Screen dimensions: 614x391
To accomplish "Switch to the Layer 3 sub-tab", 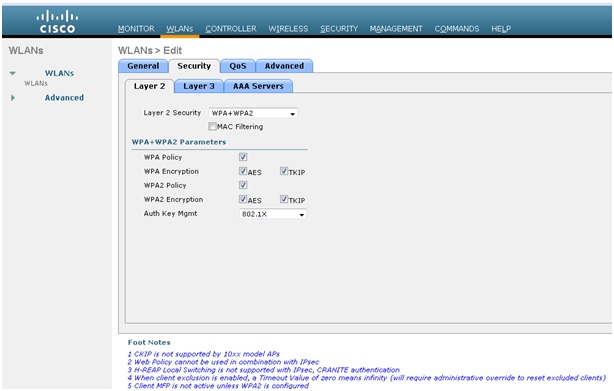I will [x=199, y=86].
